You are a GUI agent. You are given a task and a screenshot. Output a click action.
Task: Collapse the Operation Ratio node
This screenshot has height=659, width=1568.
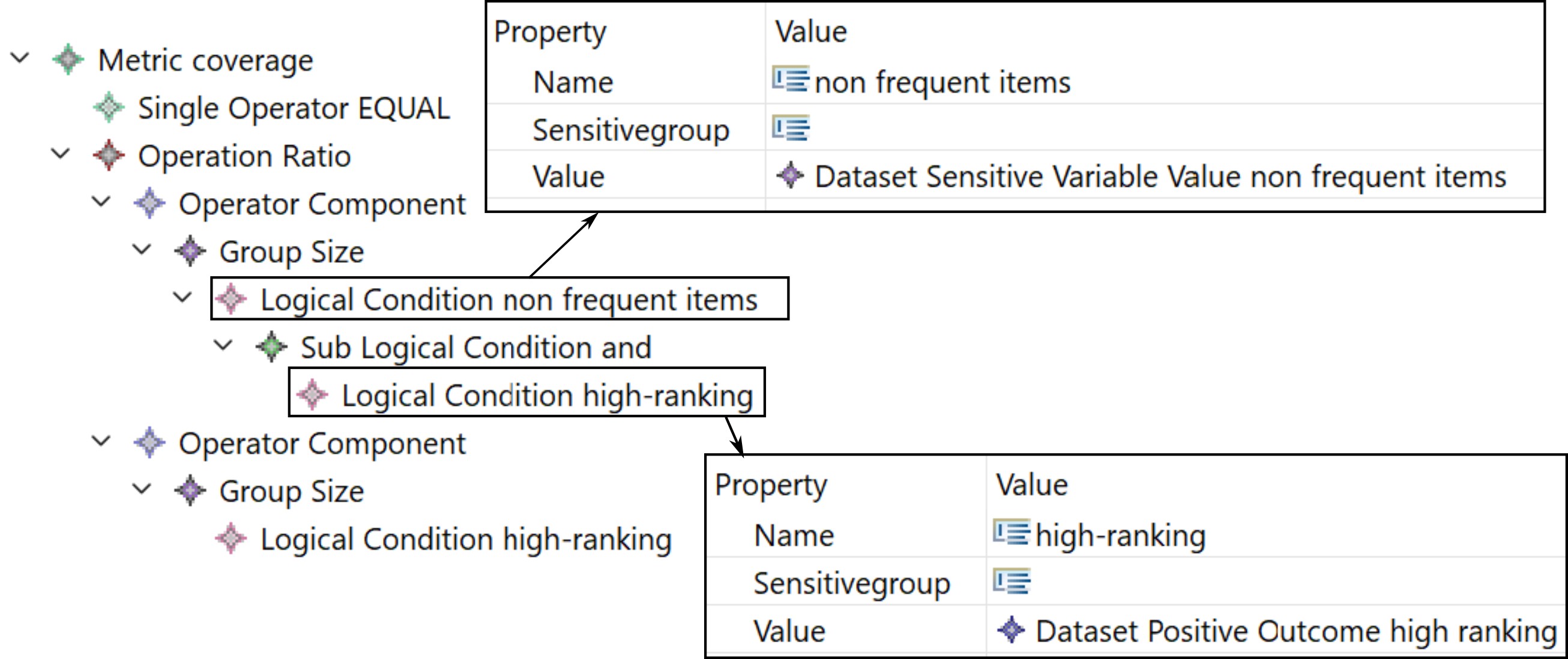[60, 154]
